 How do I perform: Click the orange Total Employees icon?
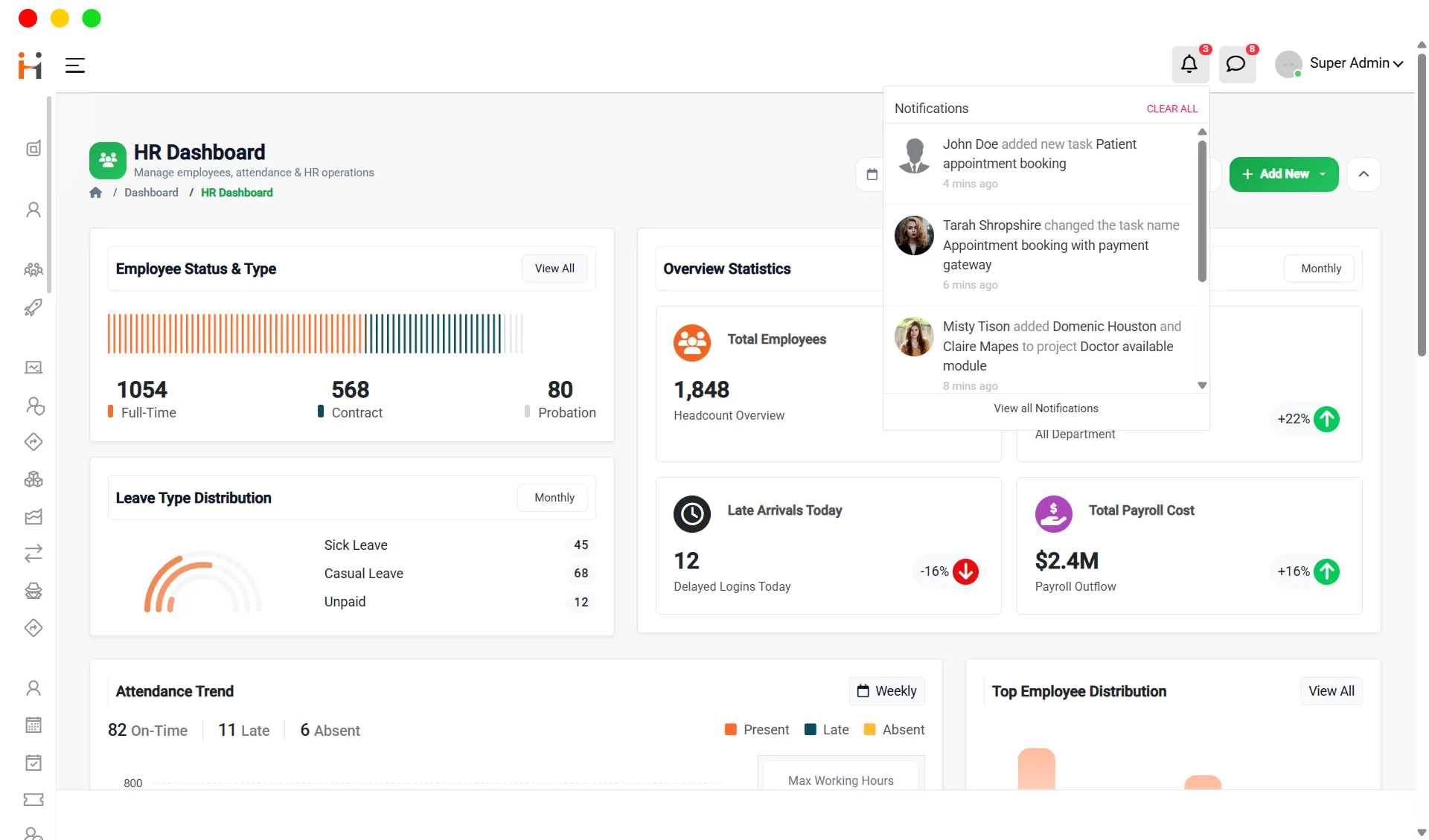(x=692, y=343)
